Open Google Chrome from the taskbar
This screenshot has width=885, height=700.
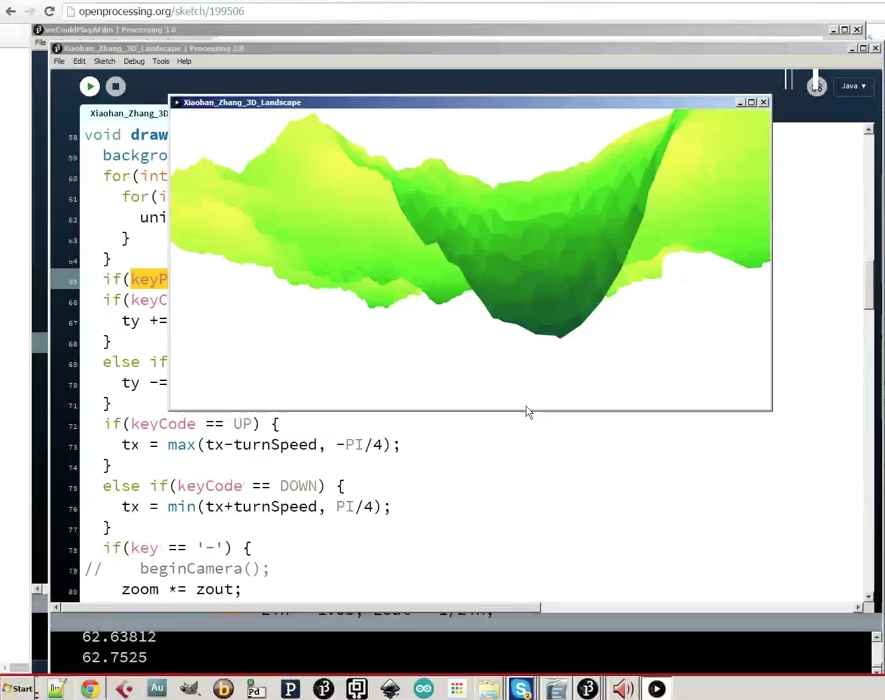coord(90,688)
